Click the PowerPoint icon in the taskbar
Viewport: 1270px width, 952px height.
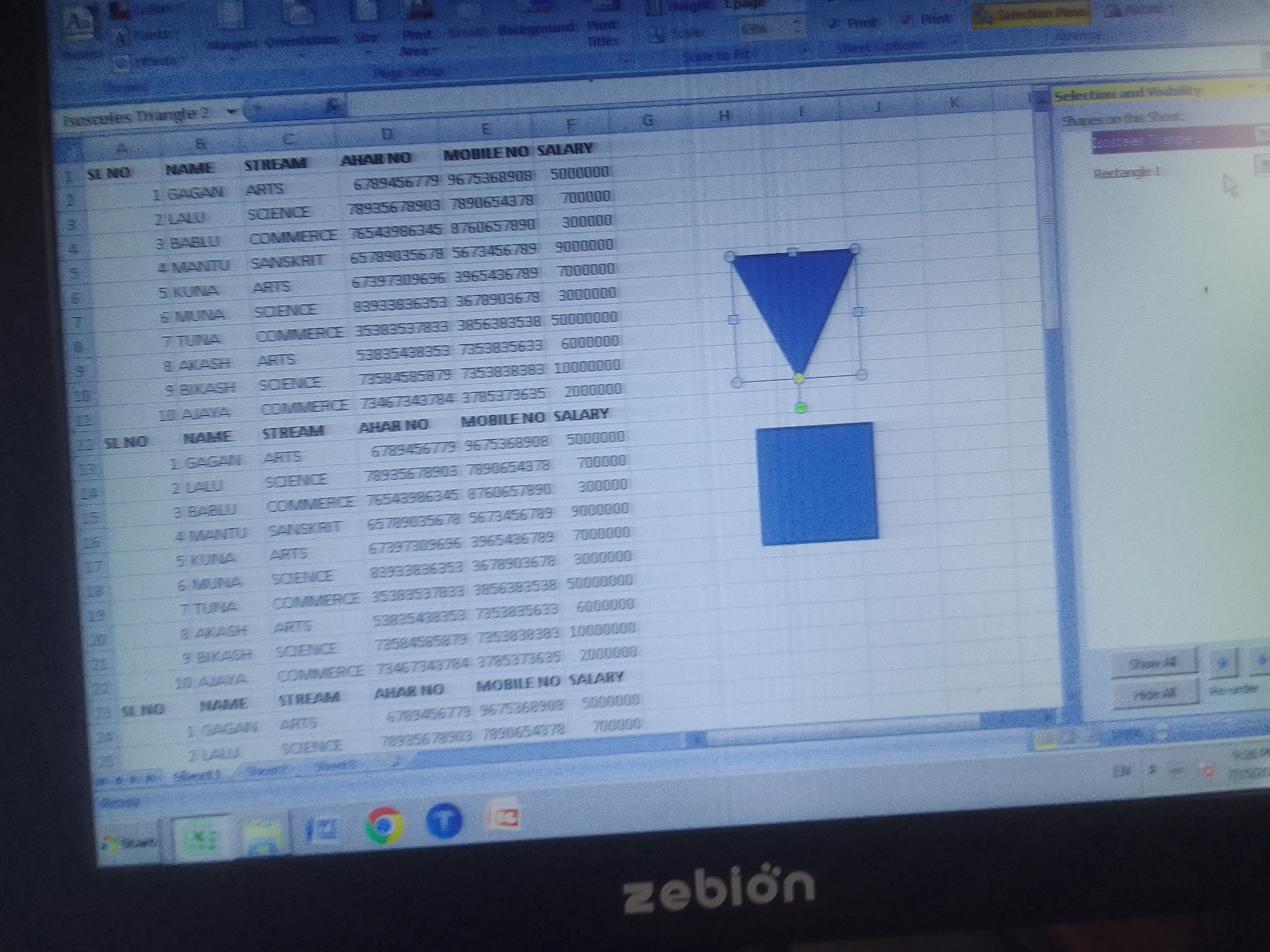503,815
